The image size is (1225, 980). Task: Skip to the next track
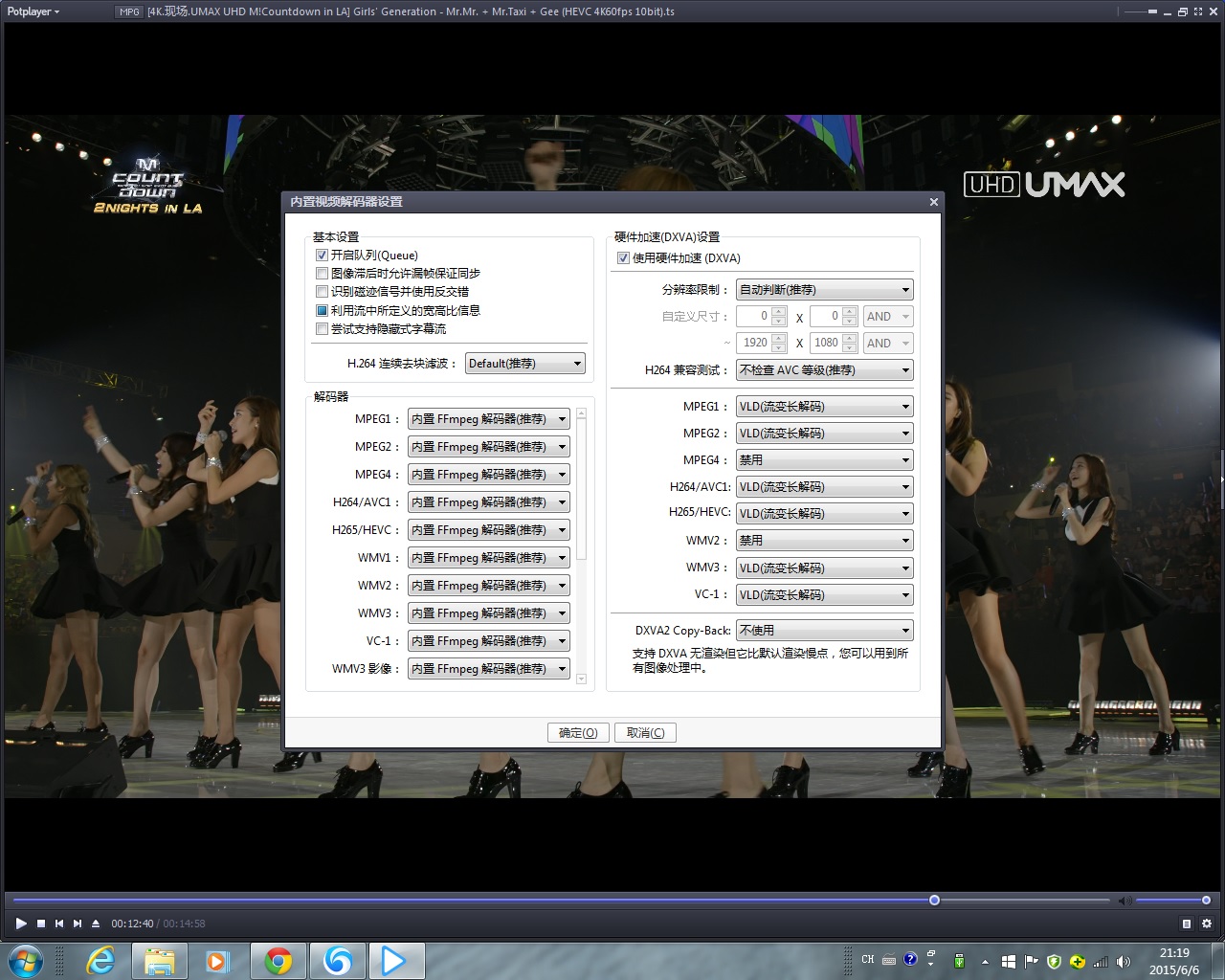coord(78,924)
